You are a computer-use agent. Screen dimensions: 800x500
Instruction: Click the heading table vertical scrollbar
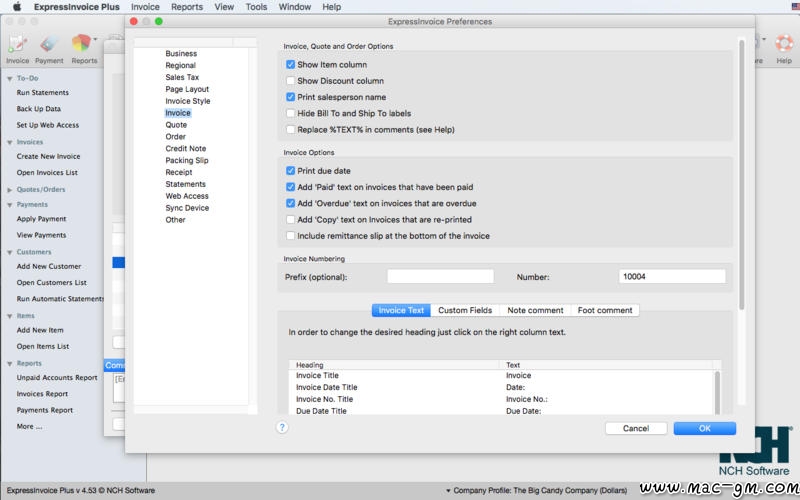tap(717, 393)
